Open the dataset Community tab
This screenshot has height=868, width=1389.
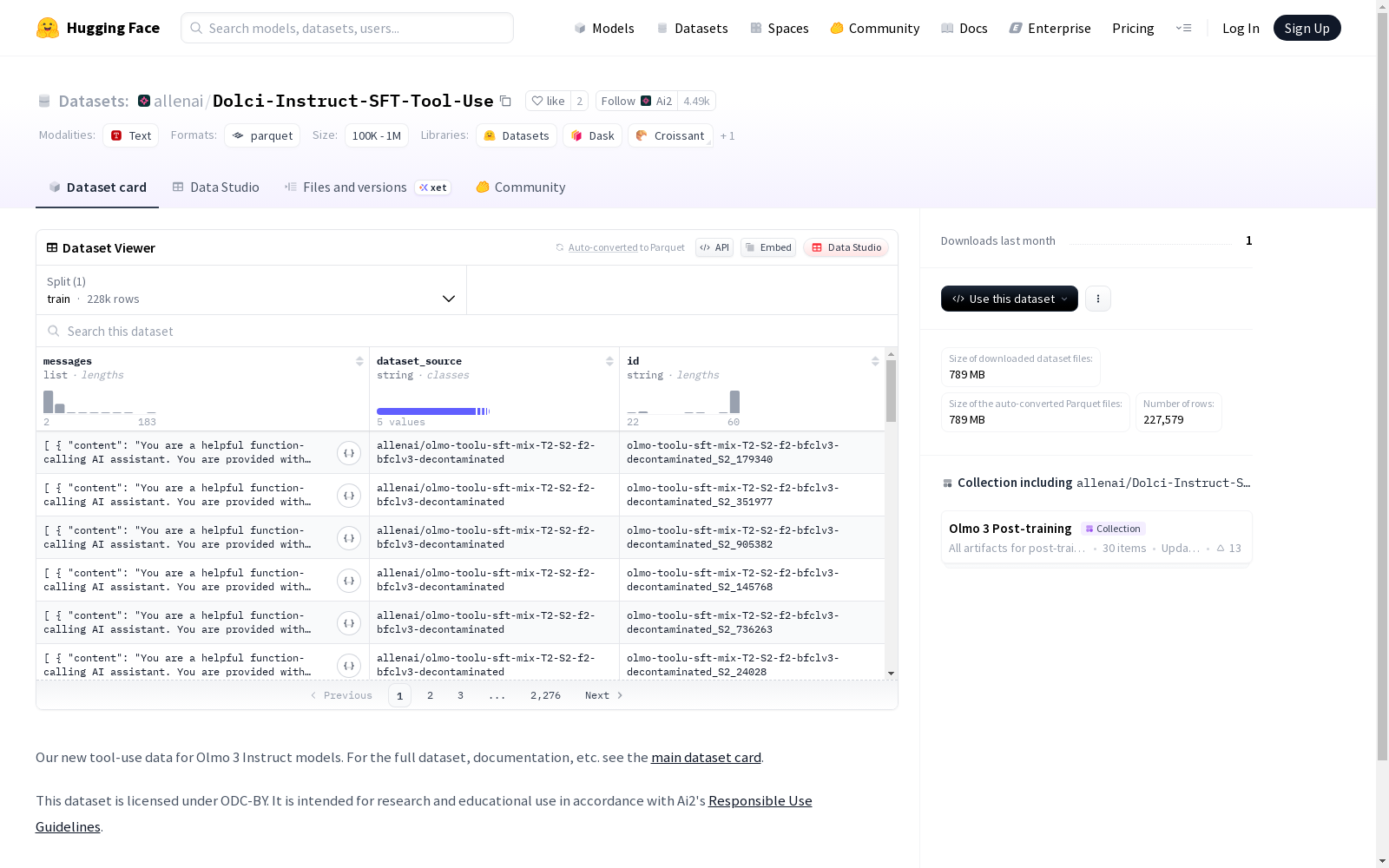pyautogui.click(x=521, y=187)
